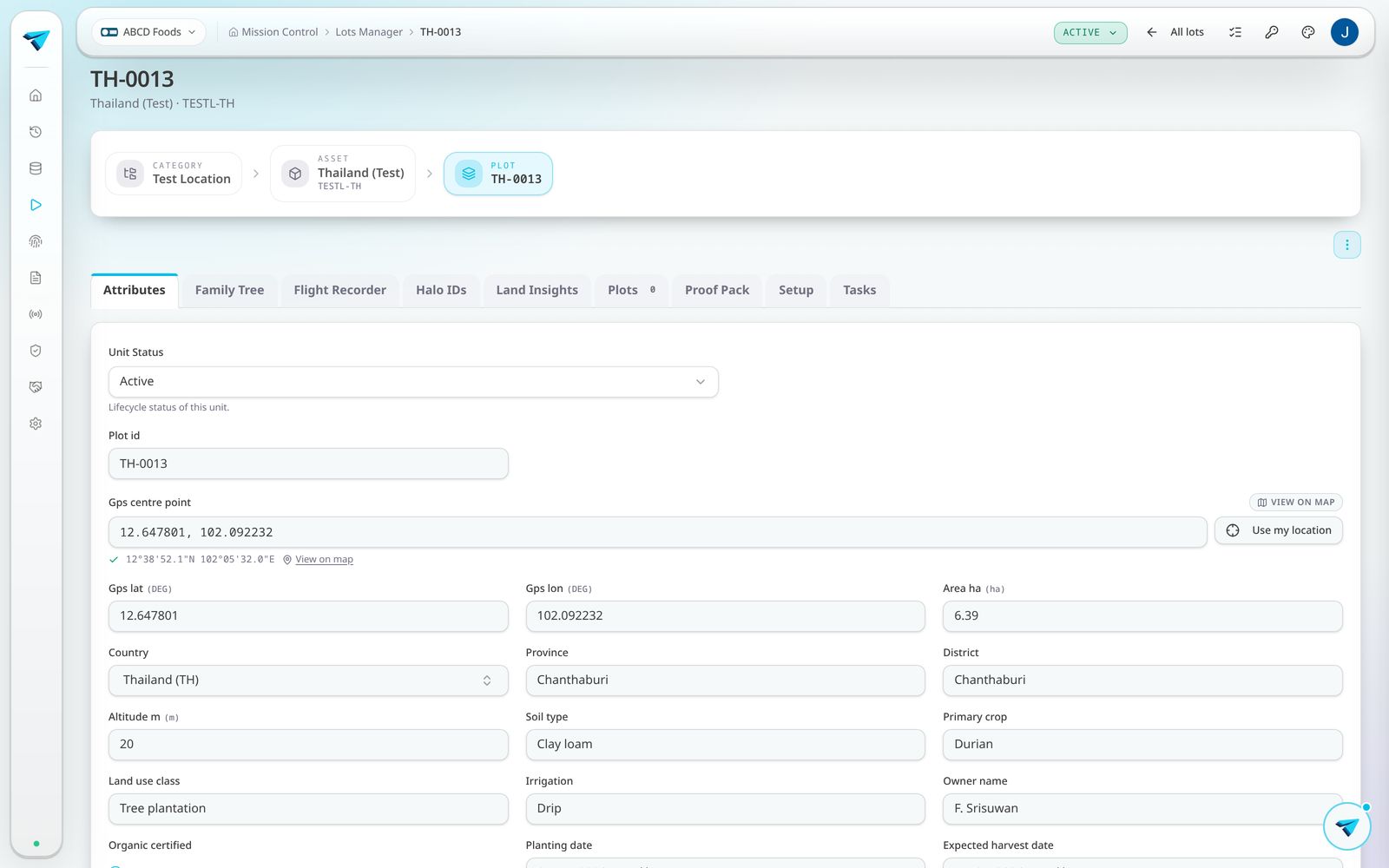Open the three-dot more options button
Viewport: 1389px width, 868px height.
point(1347,245)
